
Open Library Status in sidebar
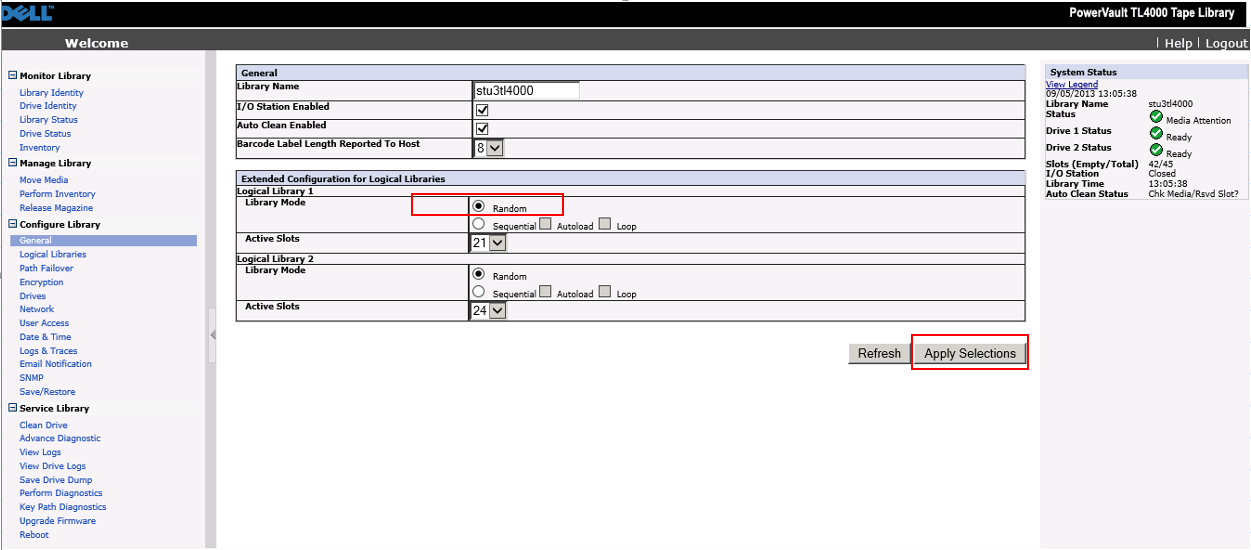[49, 120]
